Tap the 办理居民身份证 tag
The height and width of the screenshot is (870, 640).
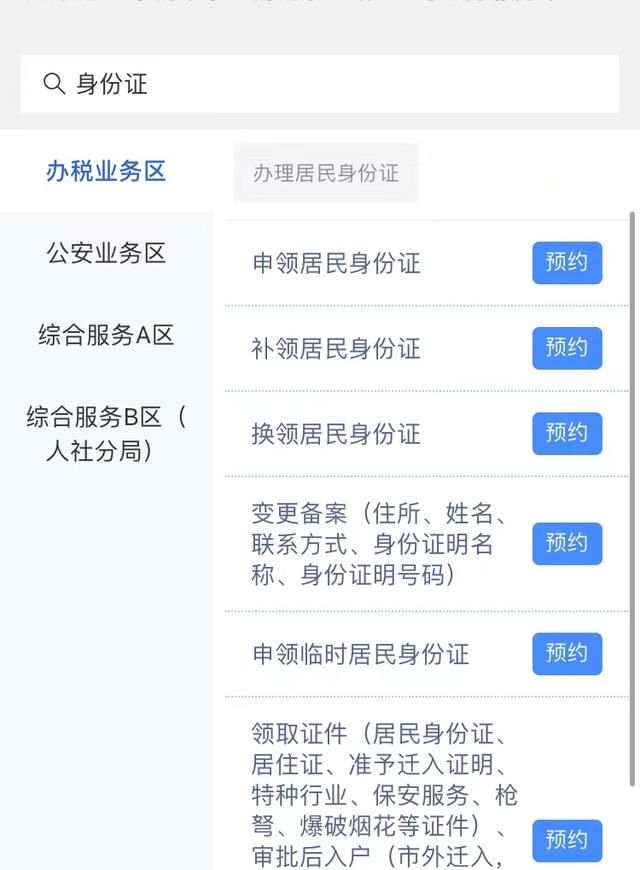326,173
